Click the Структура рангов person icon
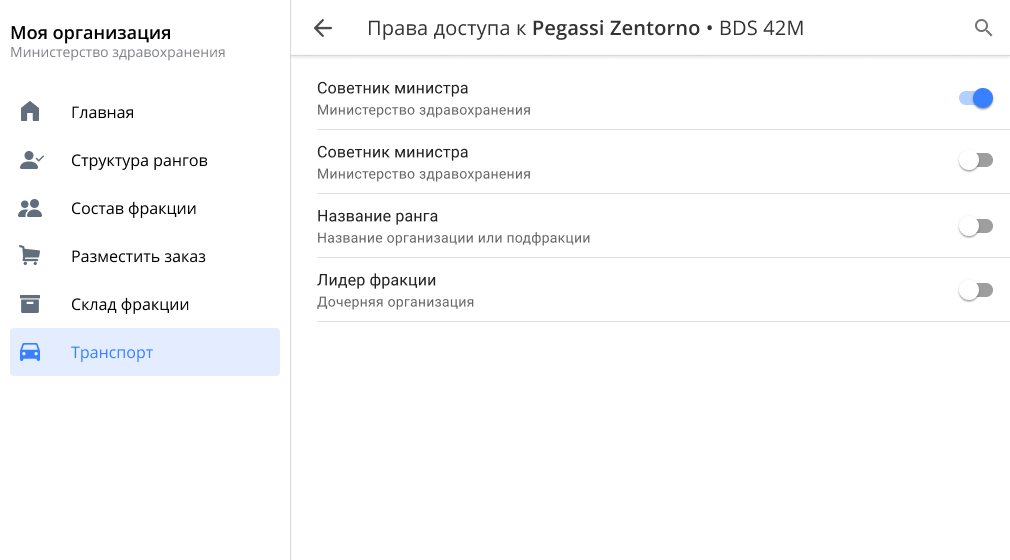Image resolution: width=1010 pixels, height=560 pixels. pyautogui.click(x=31, y=160)
